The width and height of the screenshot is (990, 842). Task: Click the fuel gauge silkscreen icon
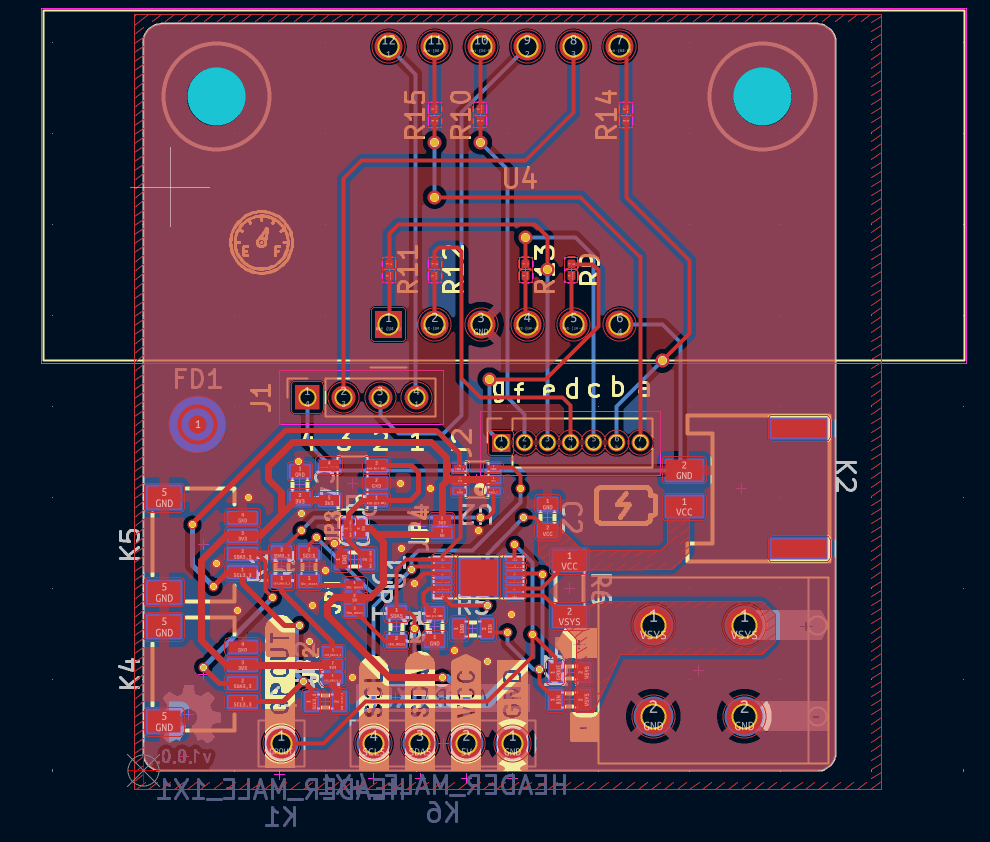coord(262,243)
